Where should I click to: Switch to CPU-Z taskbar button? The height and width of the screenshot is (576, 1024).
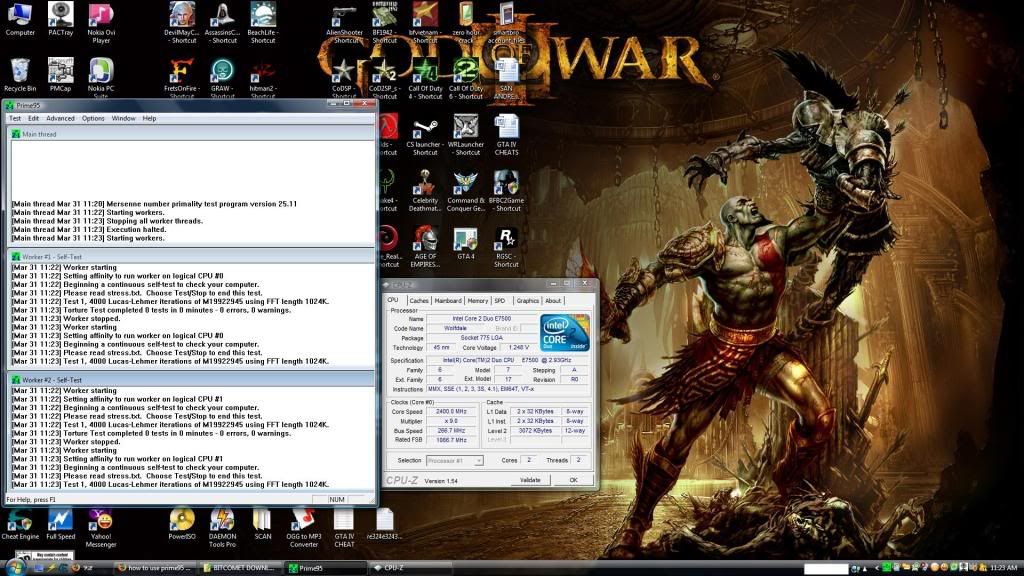[x=410, y=568]
